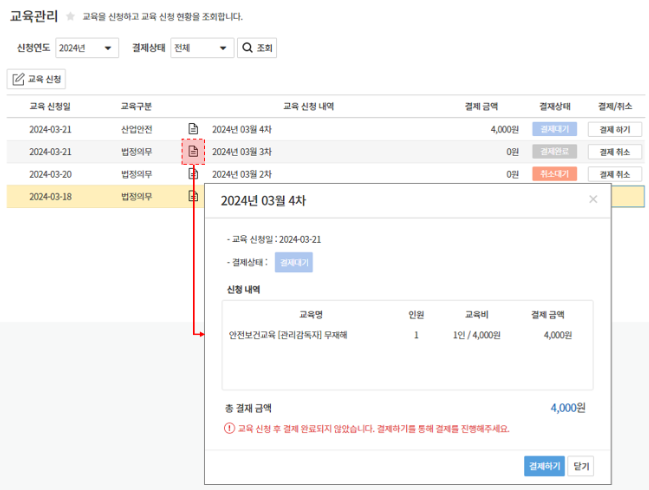Click 결제 취소 for 03월 2차 row
The height and width of the screenshot is (490, 649).
615,174
